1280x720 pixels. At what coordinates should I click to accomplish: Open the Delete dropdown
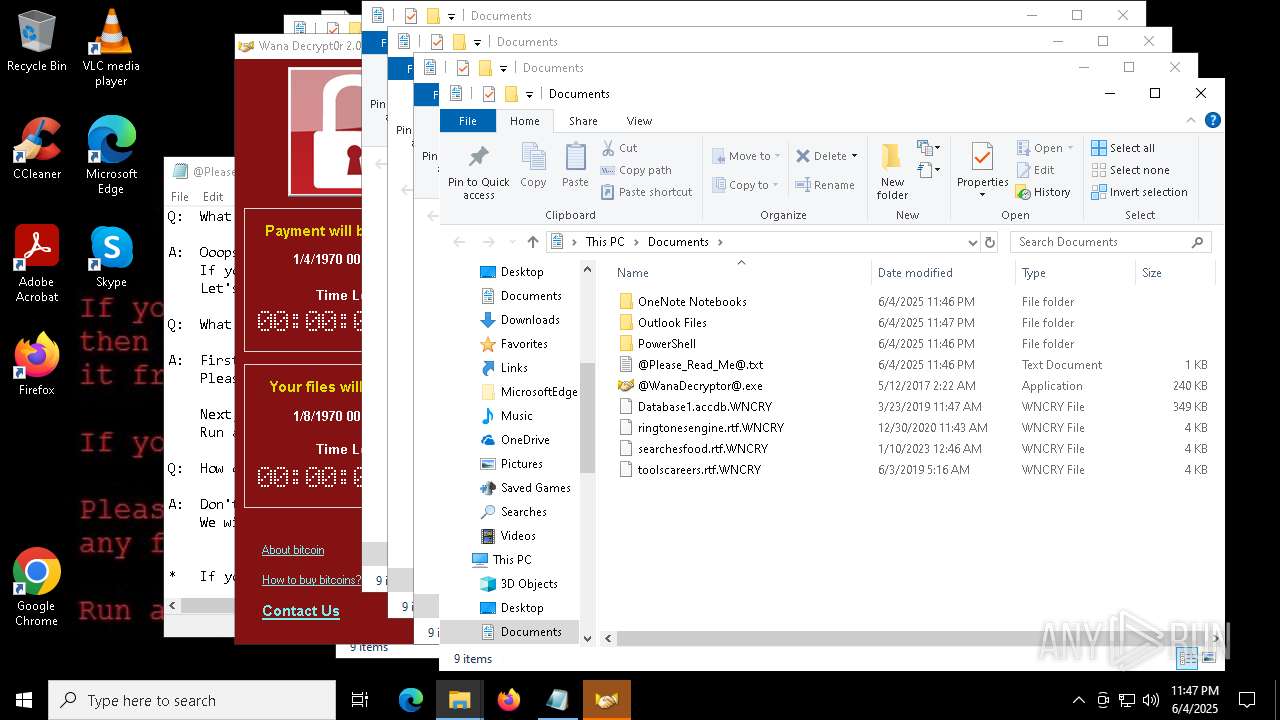(x=826, y=156)
